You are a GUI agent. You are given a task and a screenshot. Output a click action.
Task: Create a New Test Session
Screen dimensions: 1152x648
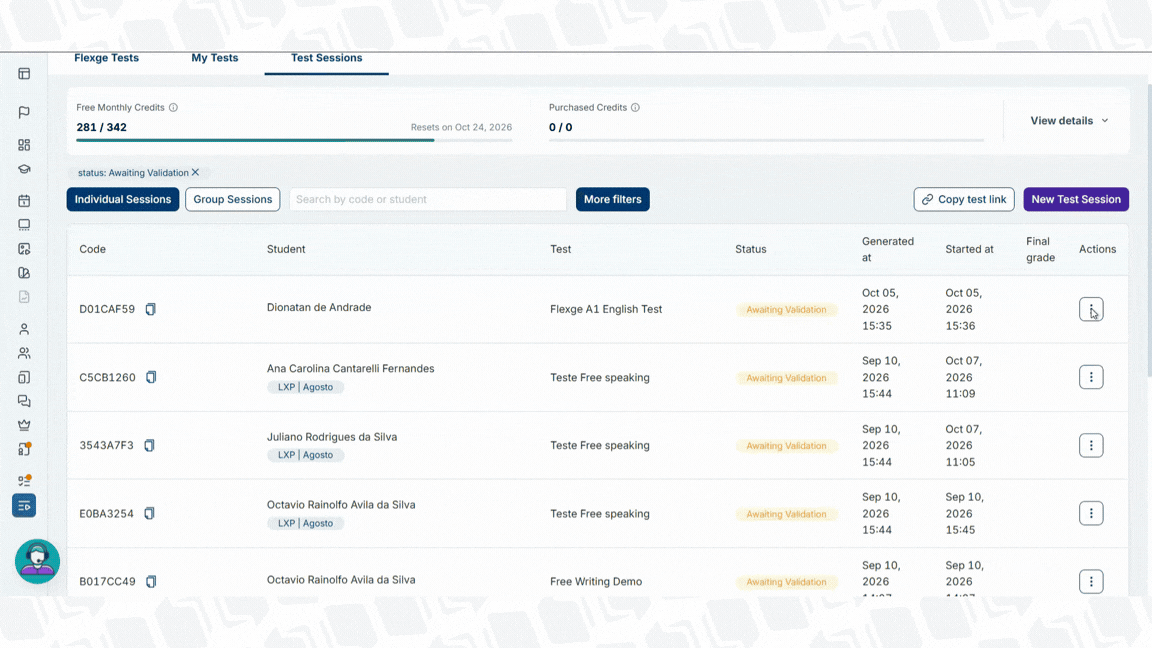1076,199
